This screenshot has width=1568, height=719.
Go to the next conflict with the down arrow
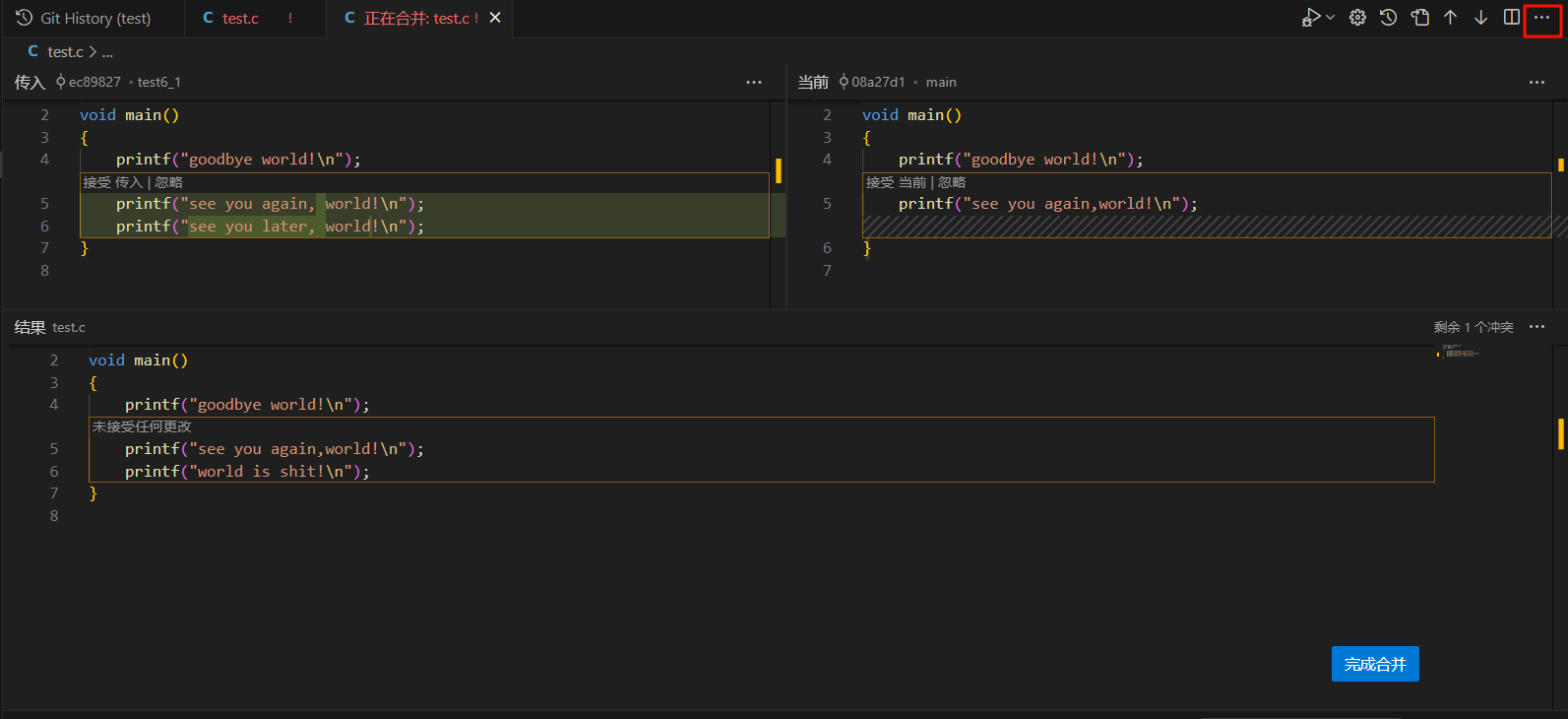[1480, 18]
